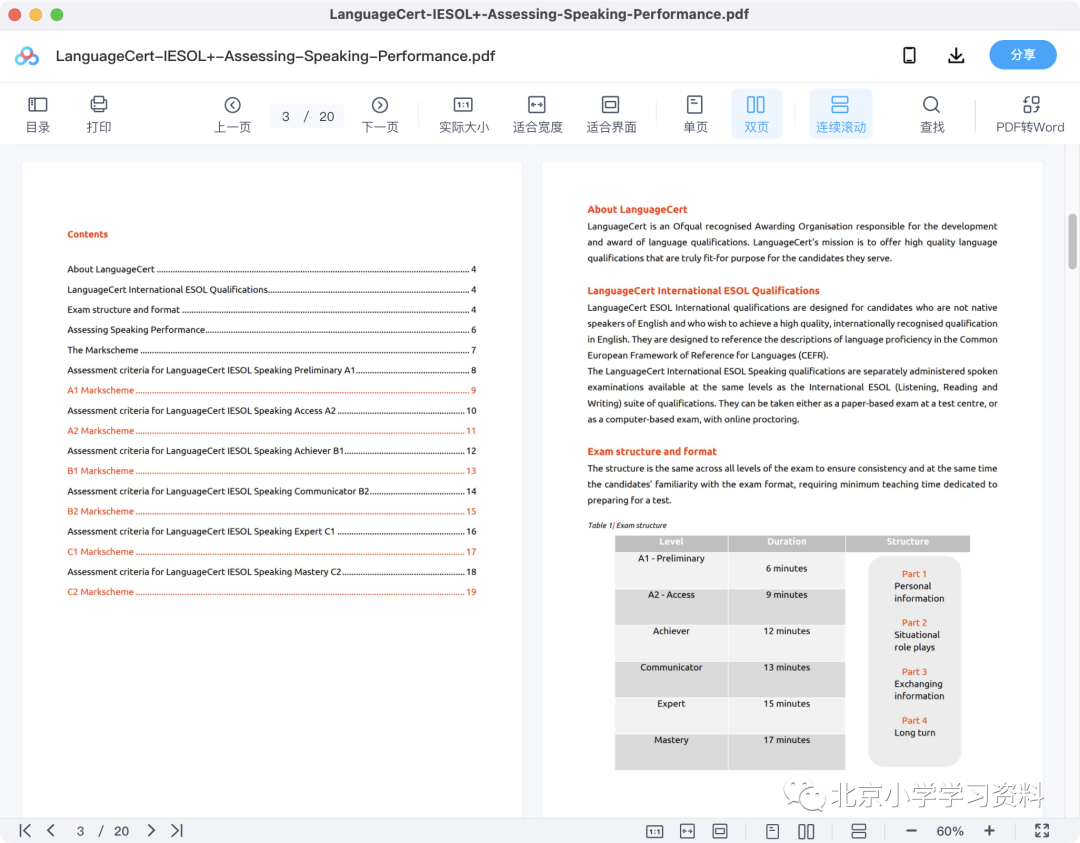The height and width of the screenshot is (843, 1080).
Task: Jump to last page in bottom bar
Action: pyautogui.click(x=177, y=831)
